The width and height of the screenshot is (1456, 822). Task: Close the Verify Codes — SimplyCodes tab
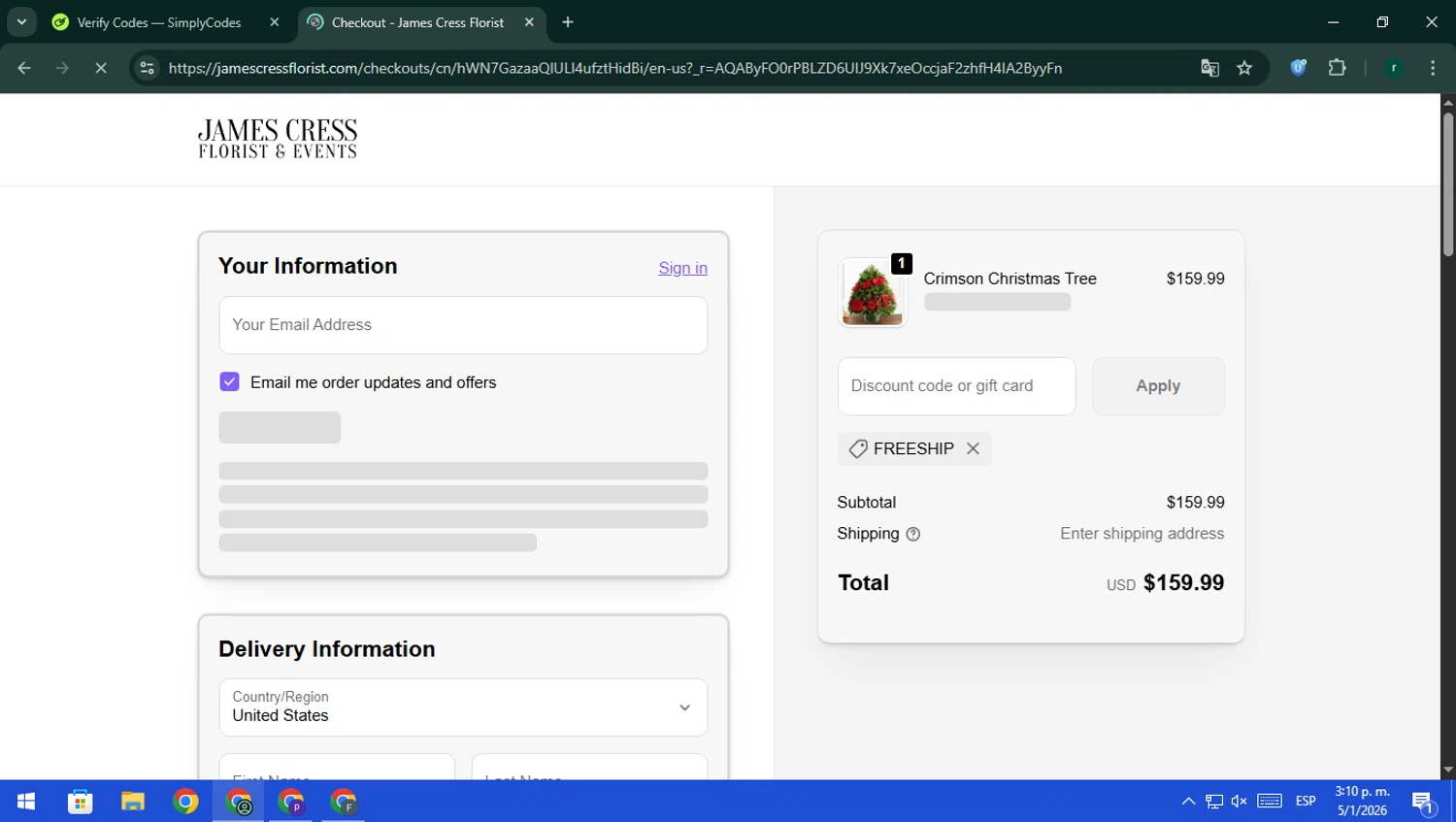[x=275, y=22]
